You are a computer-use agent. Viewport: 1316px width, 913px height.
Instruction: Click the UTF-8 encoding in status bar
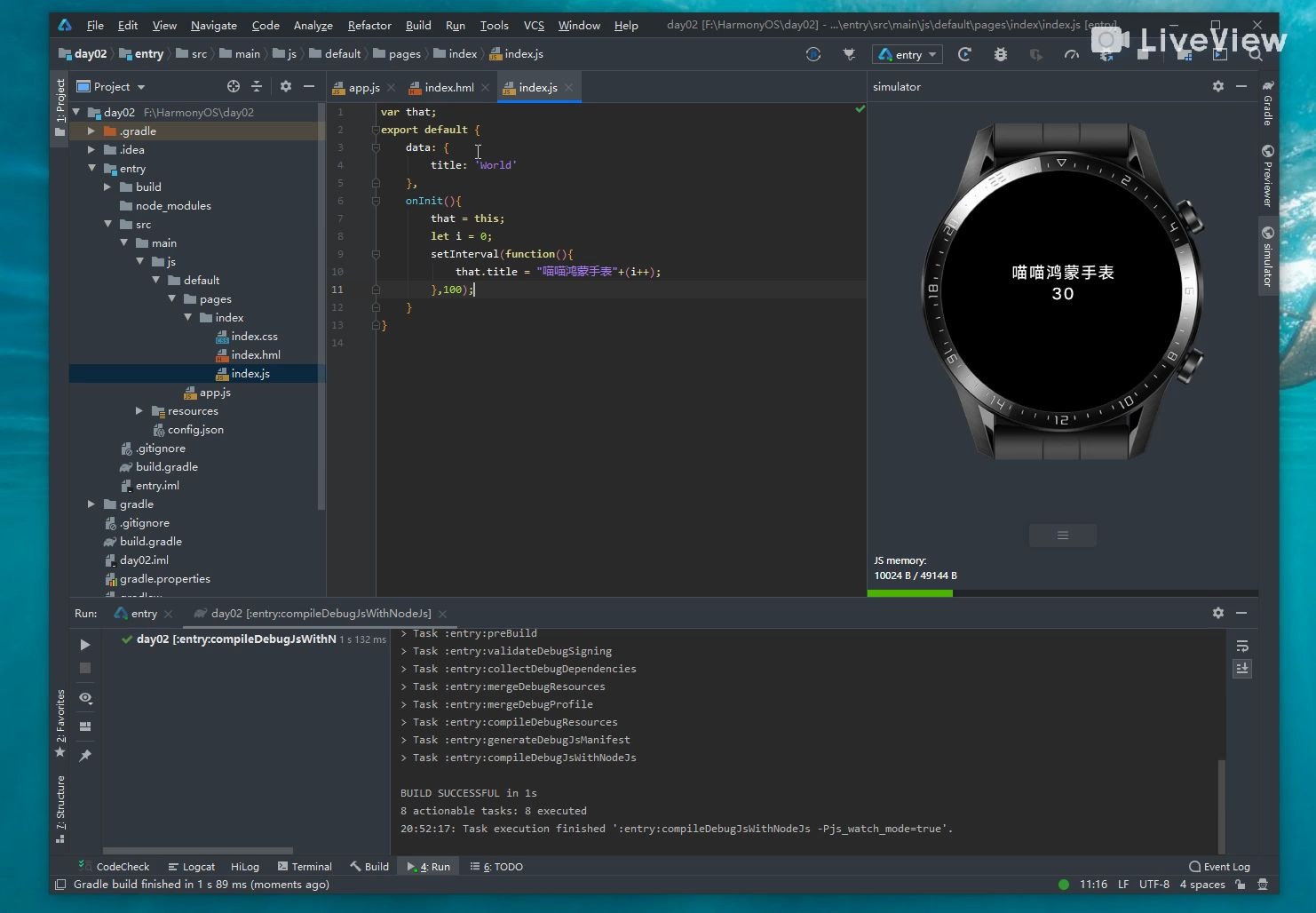(x=1154, y=884)
